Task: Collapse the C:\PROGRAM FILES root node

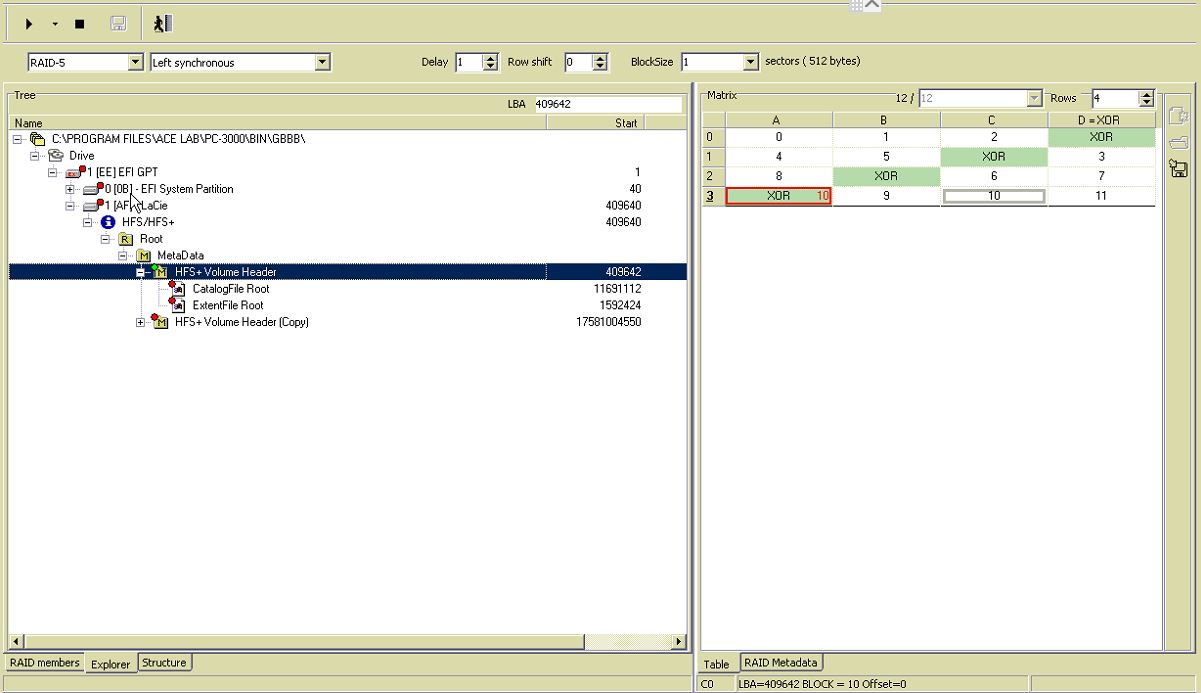Action: point(18,139)
